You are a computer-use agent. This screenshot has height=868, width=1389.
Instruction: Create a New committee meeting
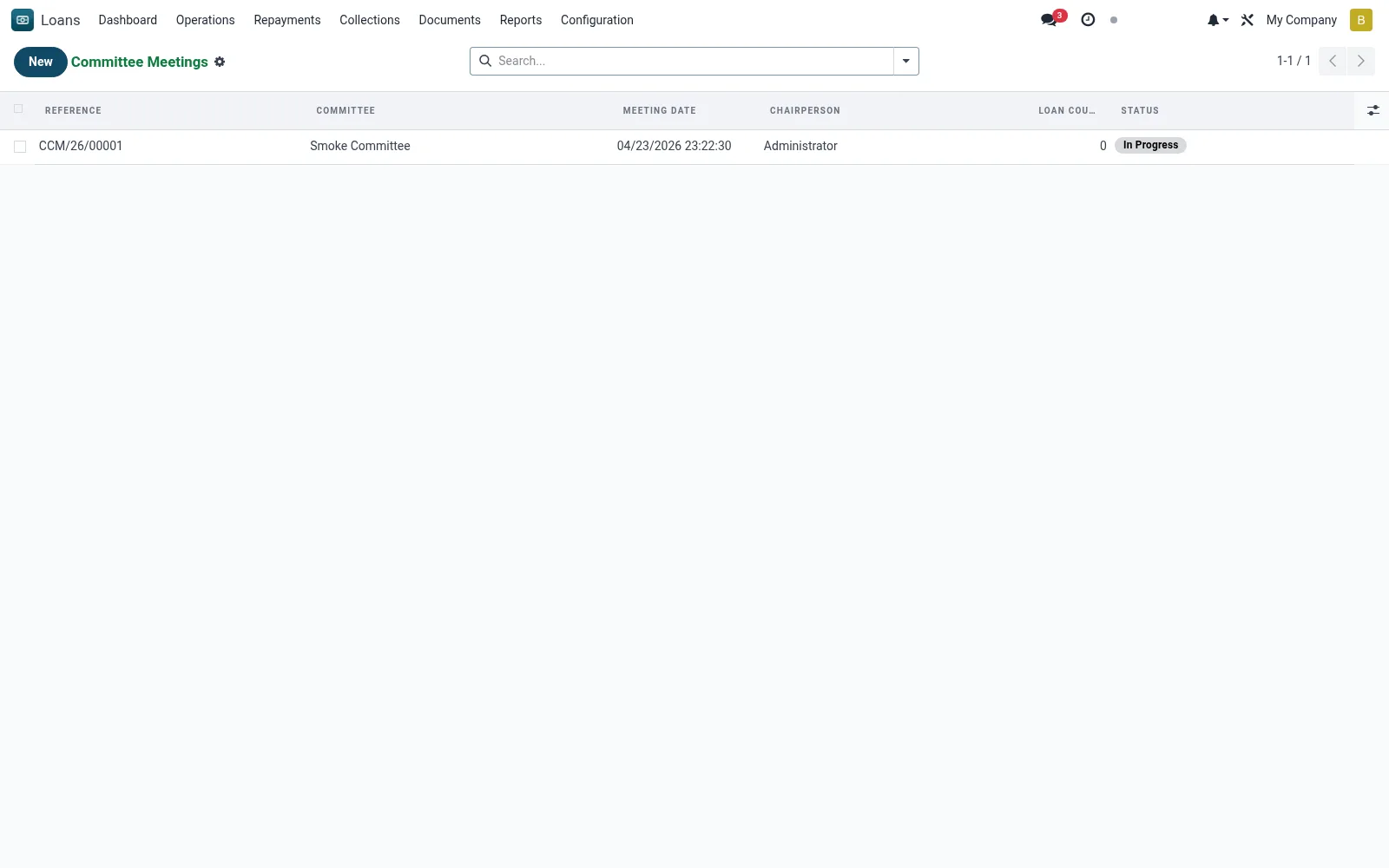pyautogui.click(x=41, y=62)
